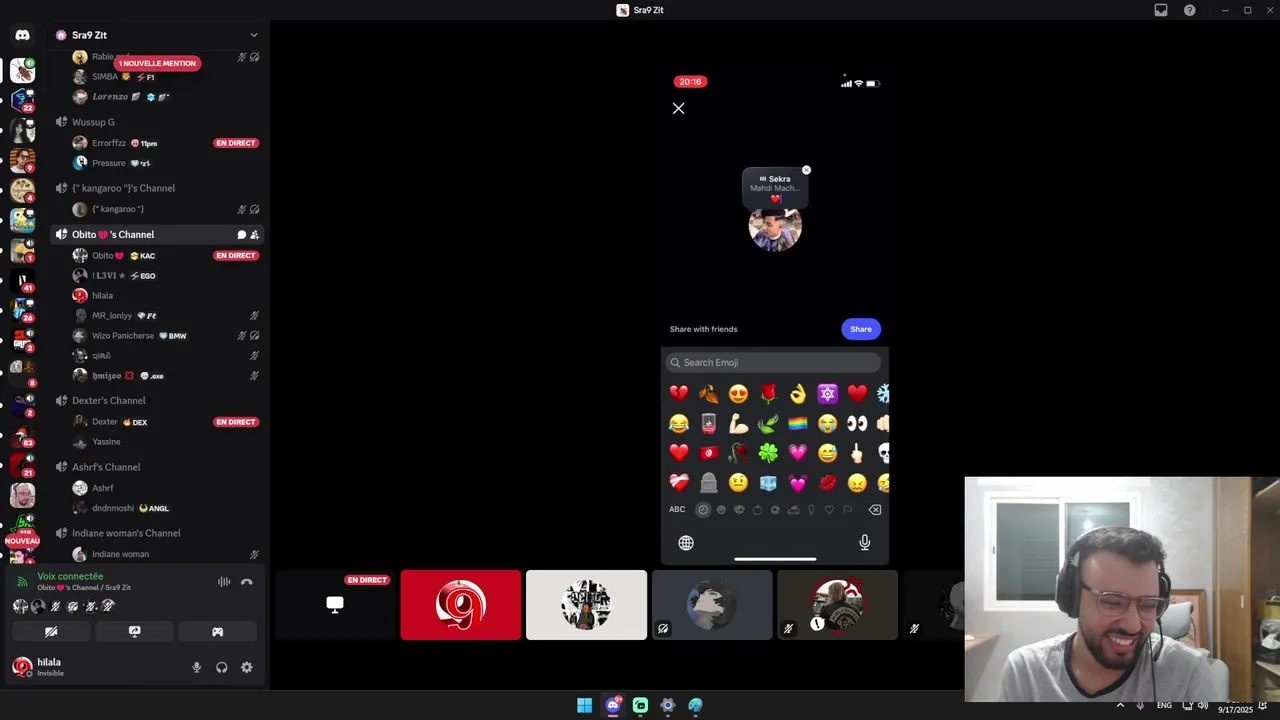The image size is (1280, 720).
Task: Tap the blue Share button
Action: [x=861, y=329]
